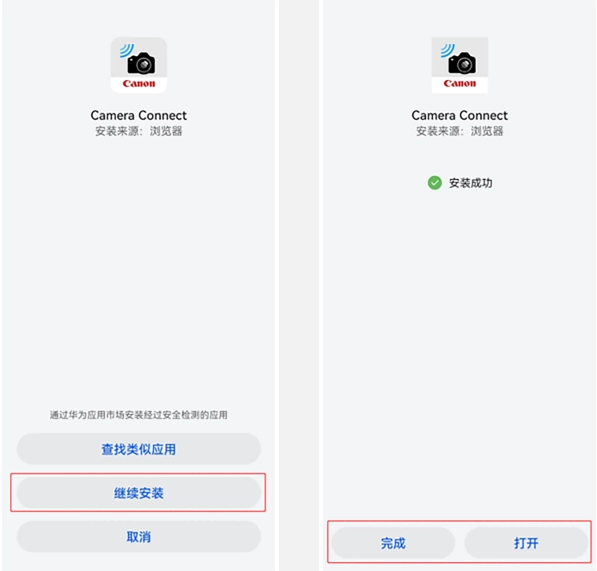
Task: Tap the Canon app icon above 安装成功
Action: (460, 65)
